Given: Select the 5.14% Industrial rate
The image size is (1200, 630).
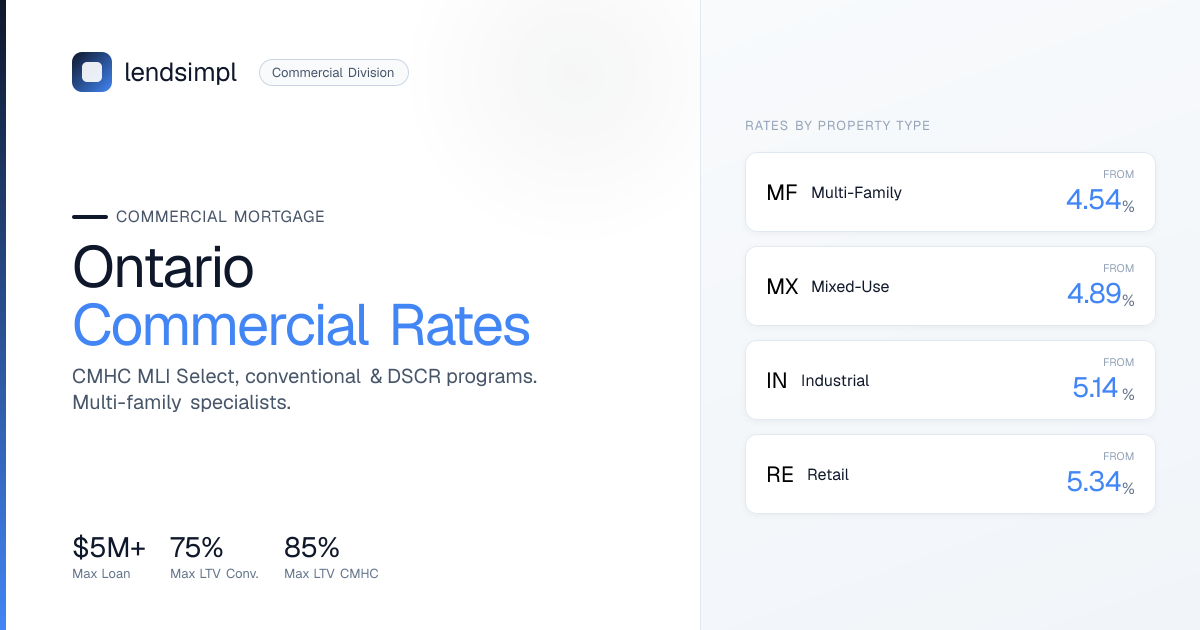Looking at the screenshot, I should point(1103,388).
